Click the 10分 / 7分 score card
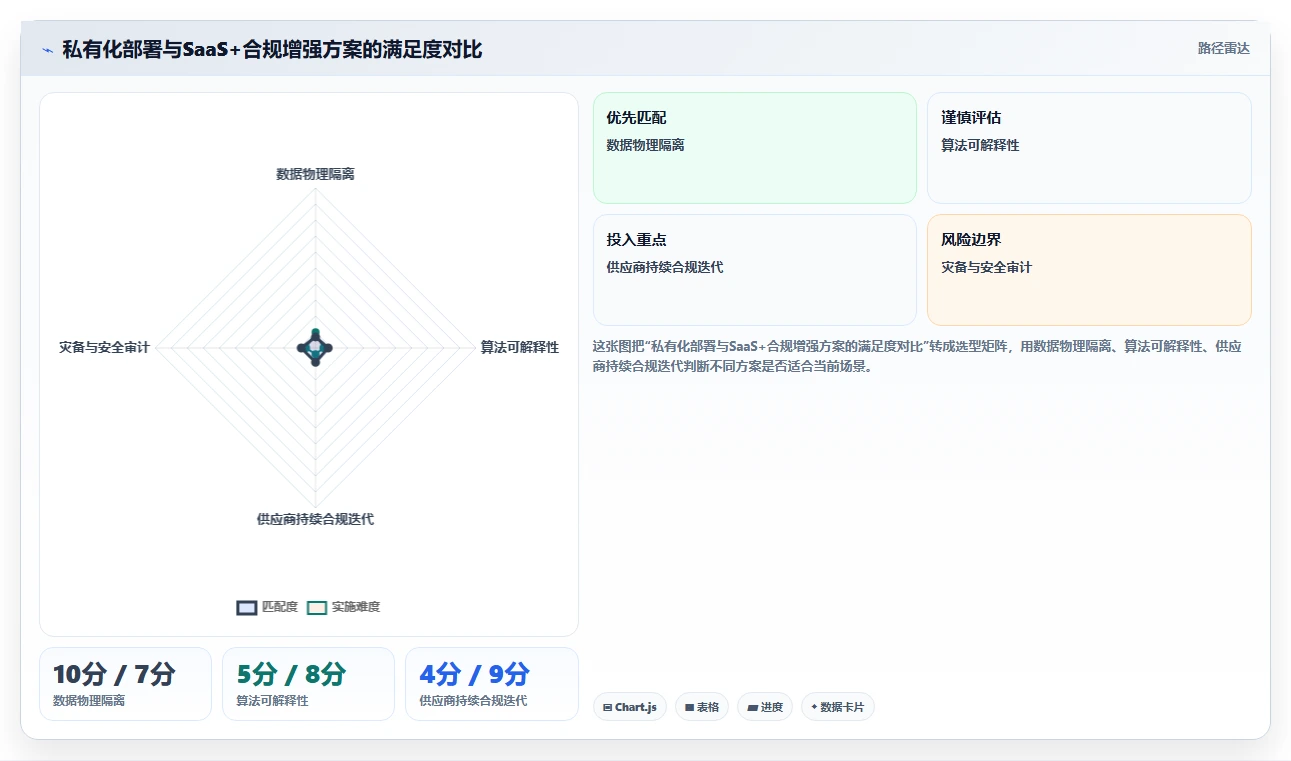Viewport: 1291px width, 761px height. pyautogui.click(x=125, y=684)
